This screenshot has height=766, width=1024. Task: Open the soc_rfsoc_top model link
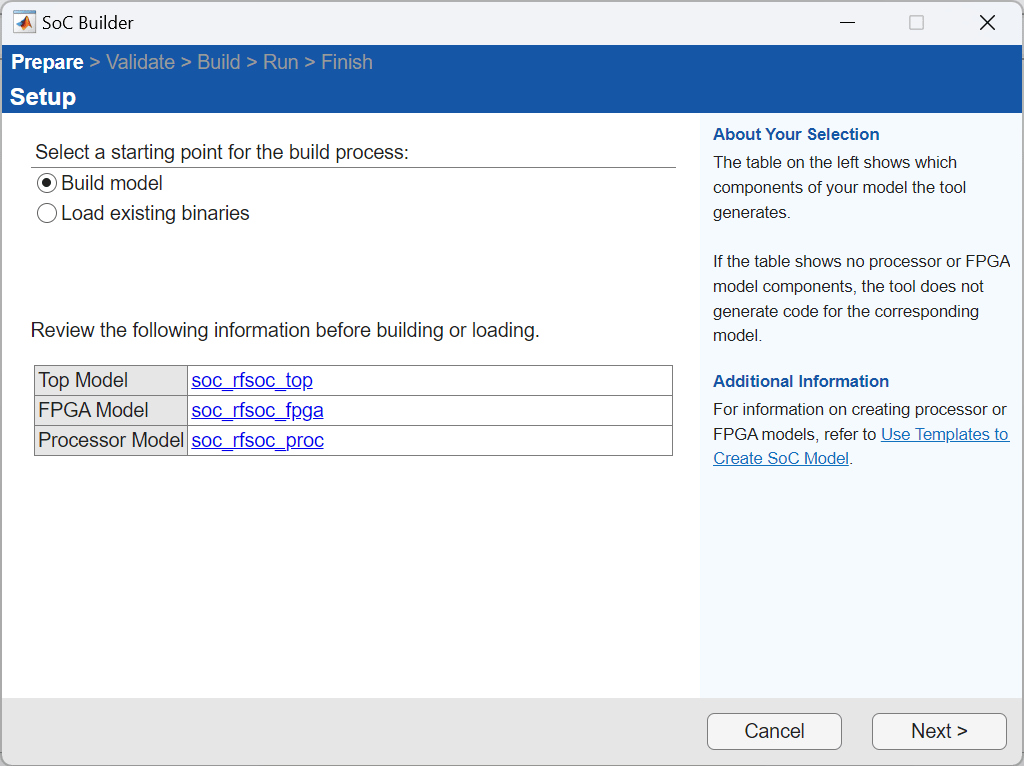tap(251, 380)
